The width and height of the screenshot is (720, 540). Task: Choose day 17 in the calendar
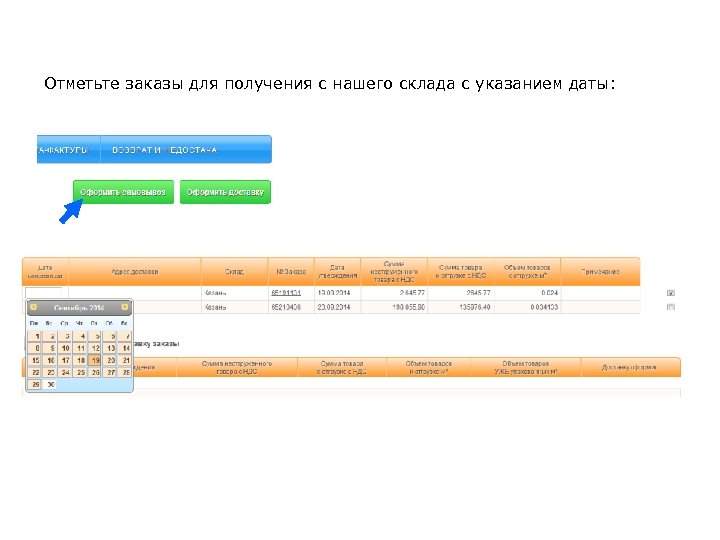pyautogui.click(x=65, y=360)
